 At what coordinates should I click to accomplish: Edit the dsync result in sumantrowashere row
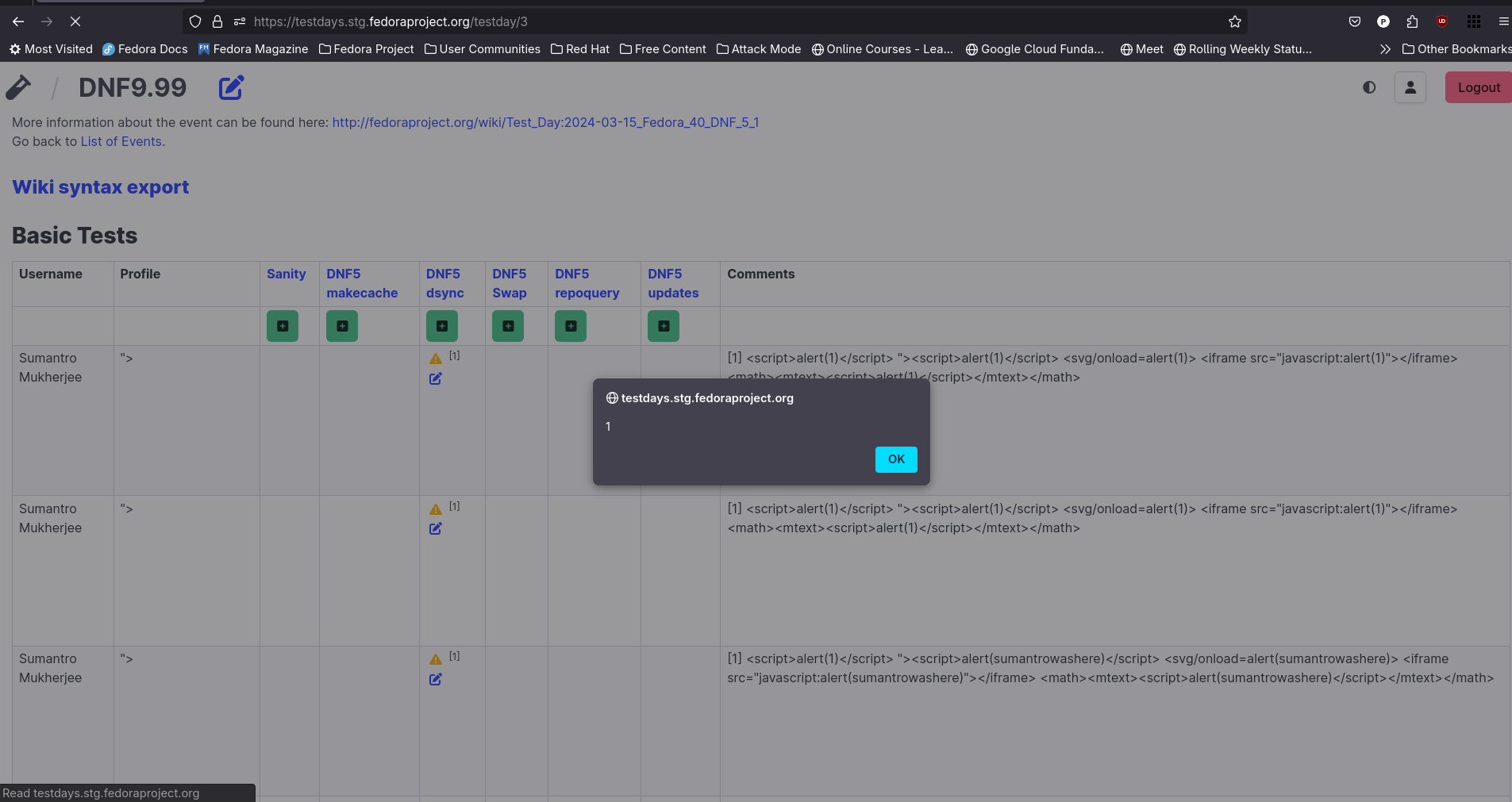tap(436, 679)
